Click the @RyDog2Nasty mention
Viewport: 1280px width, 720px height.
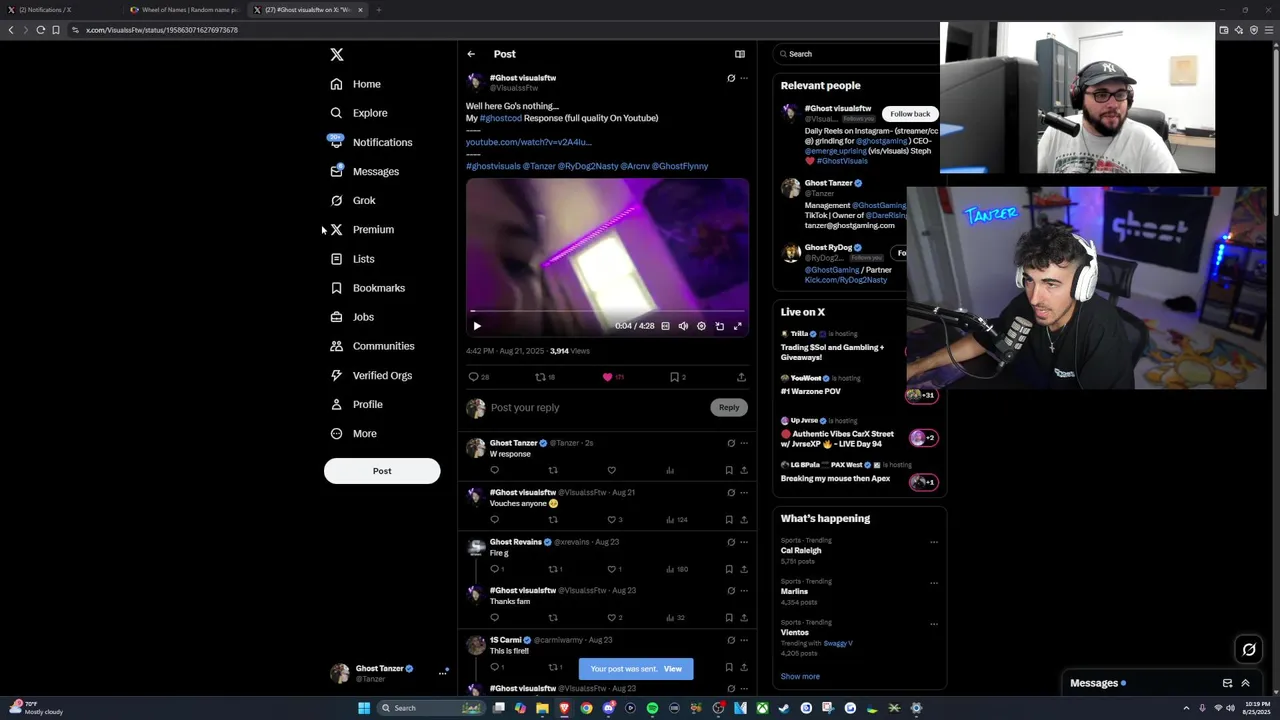coord(588,166)
